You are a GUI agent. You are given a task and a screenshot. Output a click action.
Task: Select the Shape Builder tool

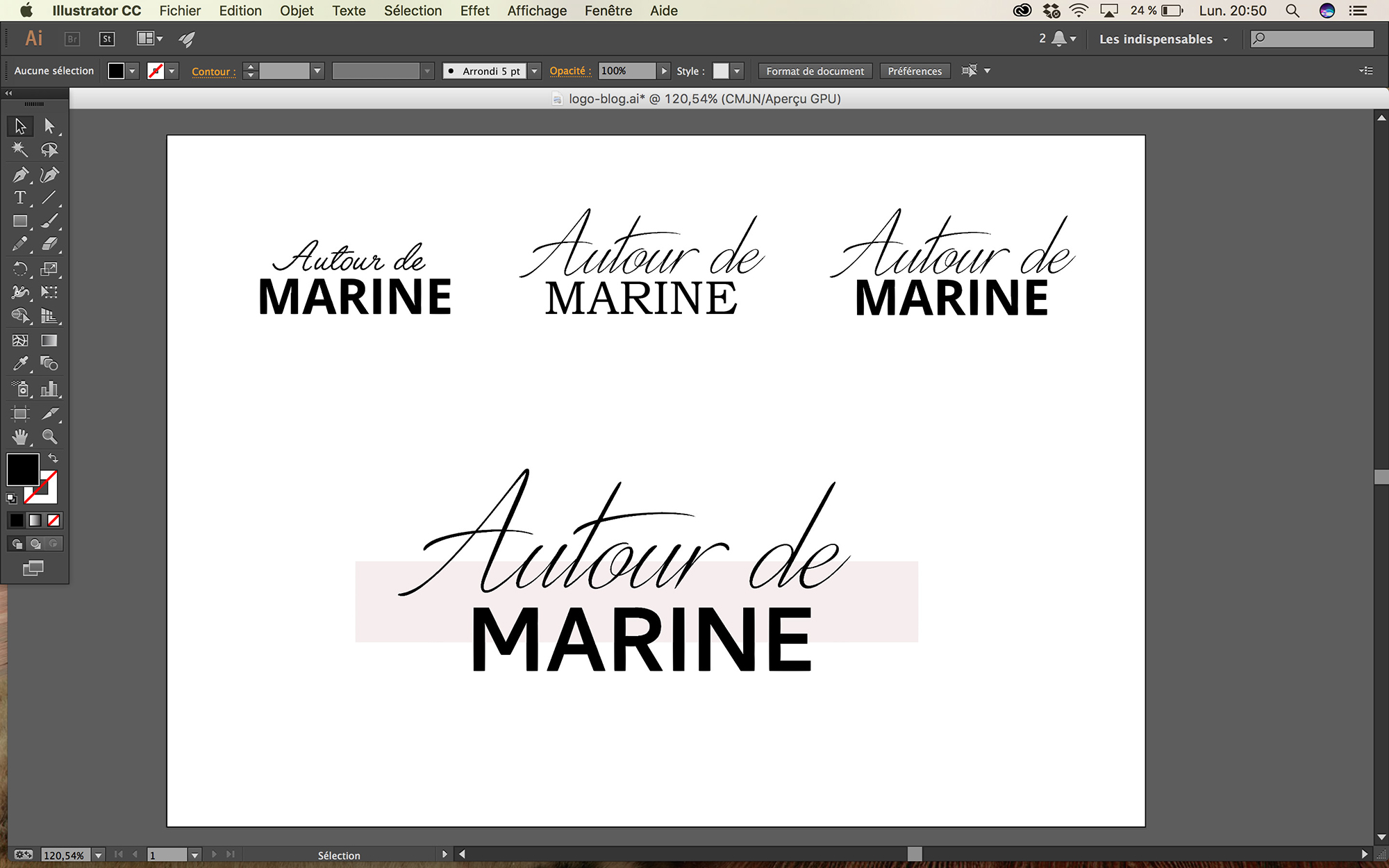tap(20, 316)
